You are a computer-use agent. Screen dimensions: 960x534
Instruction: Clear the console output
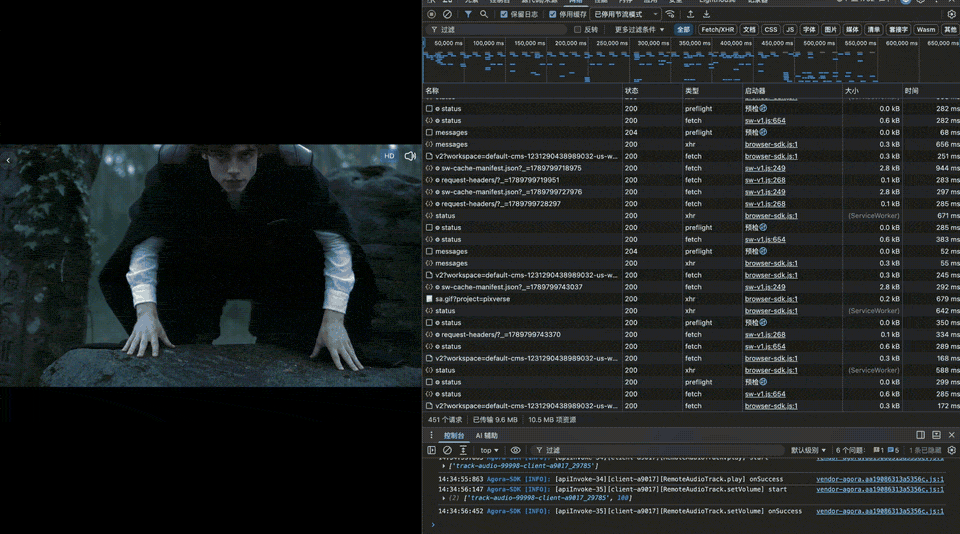pos(448,450)
